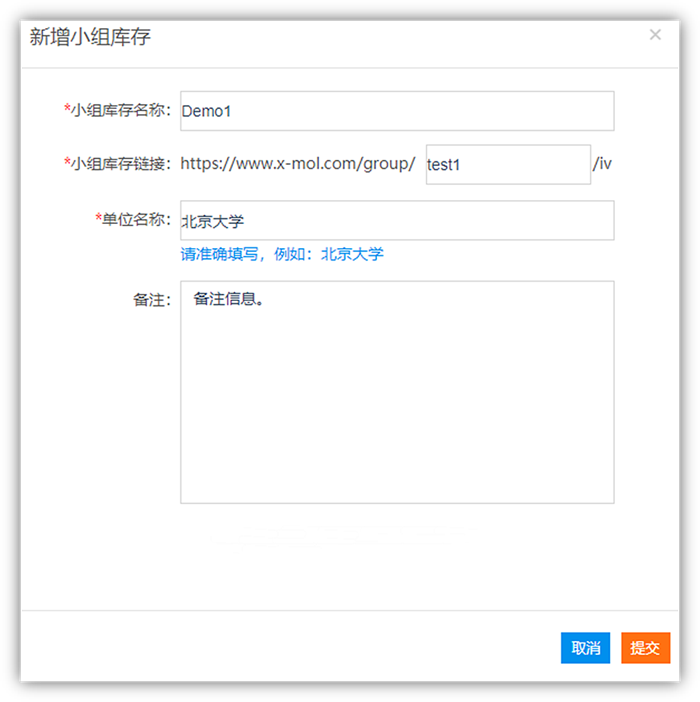The width and height of the screenshot is (700, 702).
Task: Click the blue hint text 请准确填写，例如：北京大学
Action: 282,254
